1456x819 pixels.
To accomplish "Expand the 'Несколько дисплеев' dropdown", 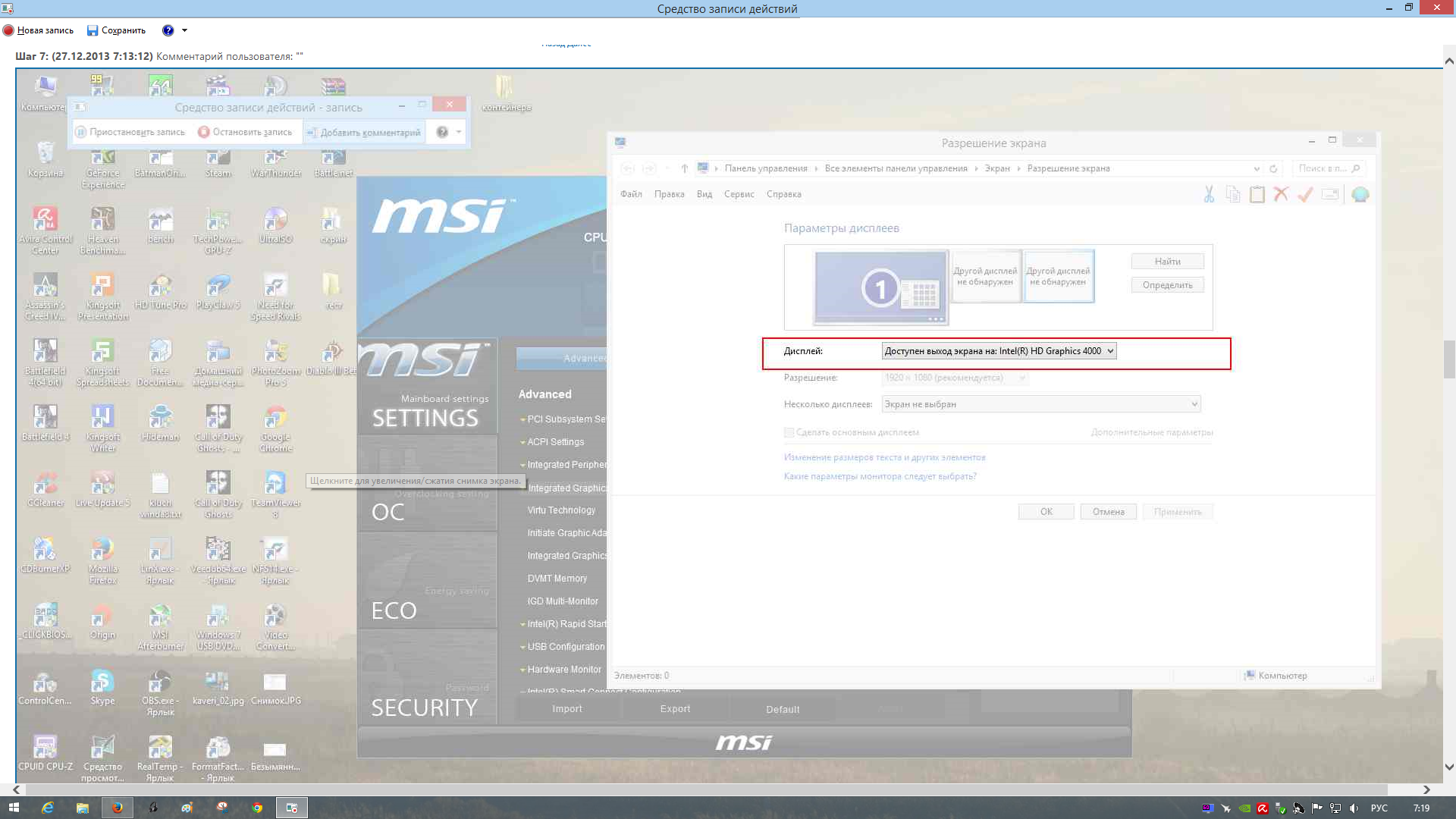I will click(1040, 404).
